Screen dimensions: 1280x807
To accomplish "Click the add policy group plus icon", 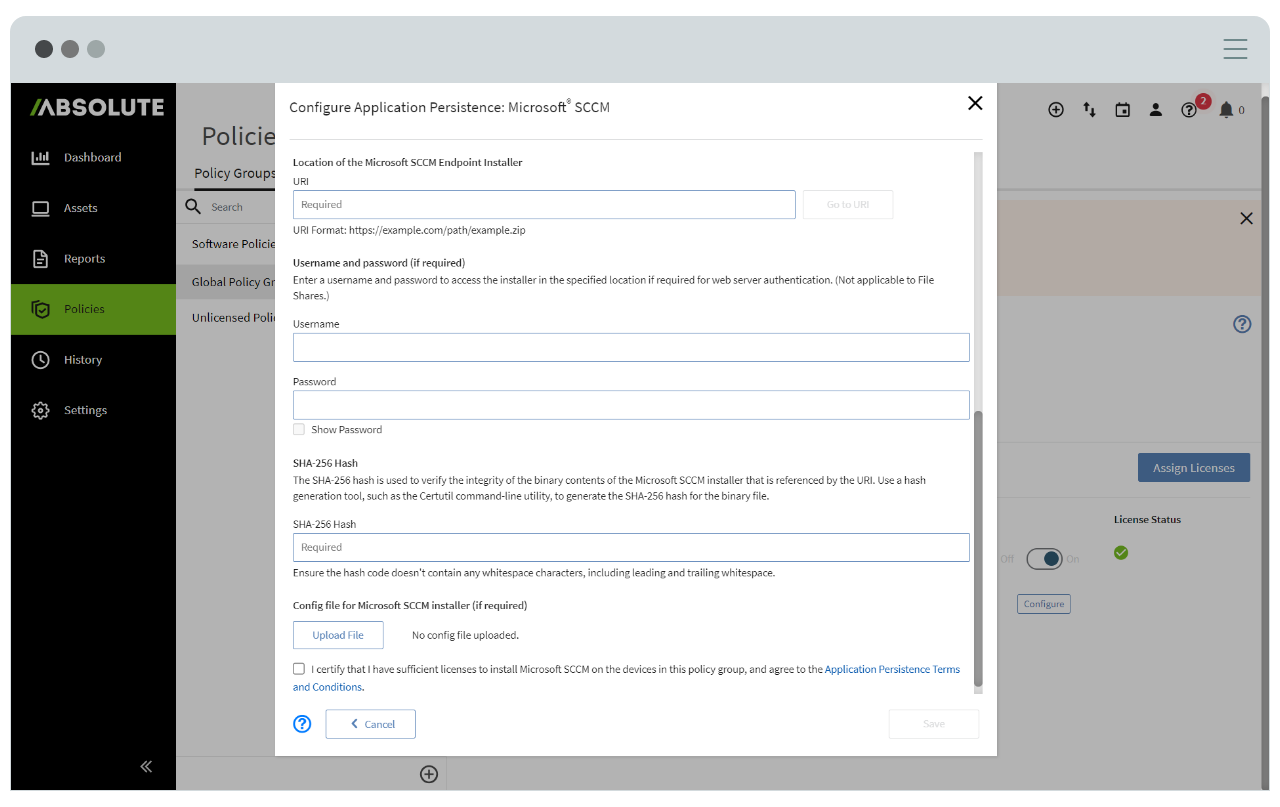I will 429,773.
